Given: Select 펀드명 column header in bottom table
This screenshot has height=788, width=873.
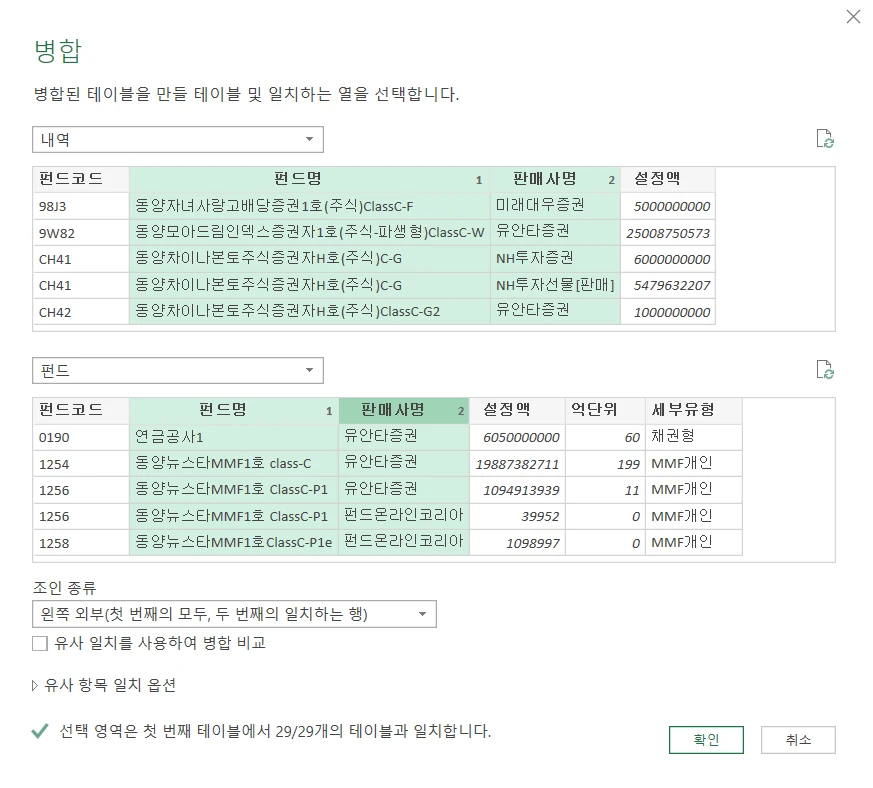Looking at the screenshot, I should 223,410.
